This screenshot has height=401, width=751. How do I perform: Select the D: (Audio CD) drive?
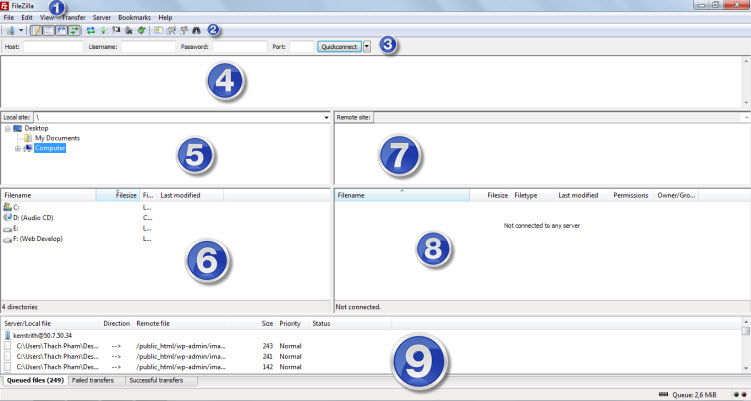pyautogui.click(x=33, y=217)
